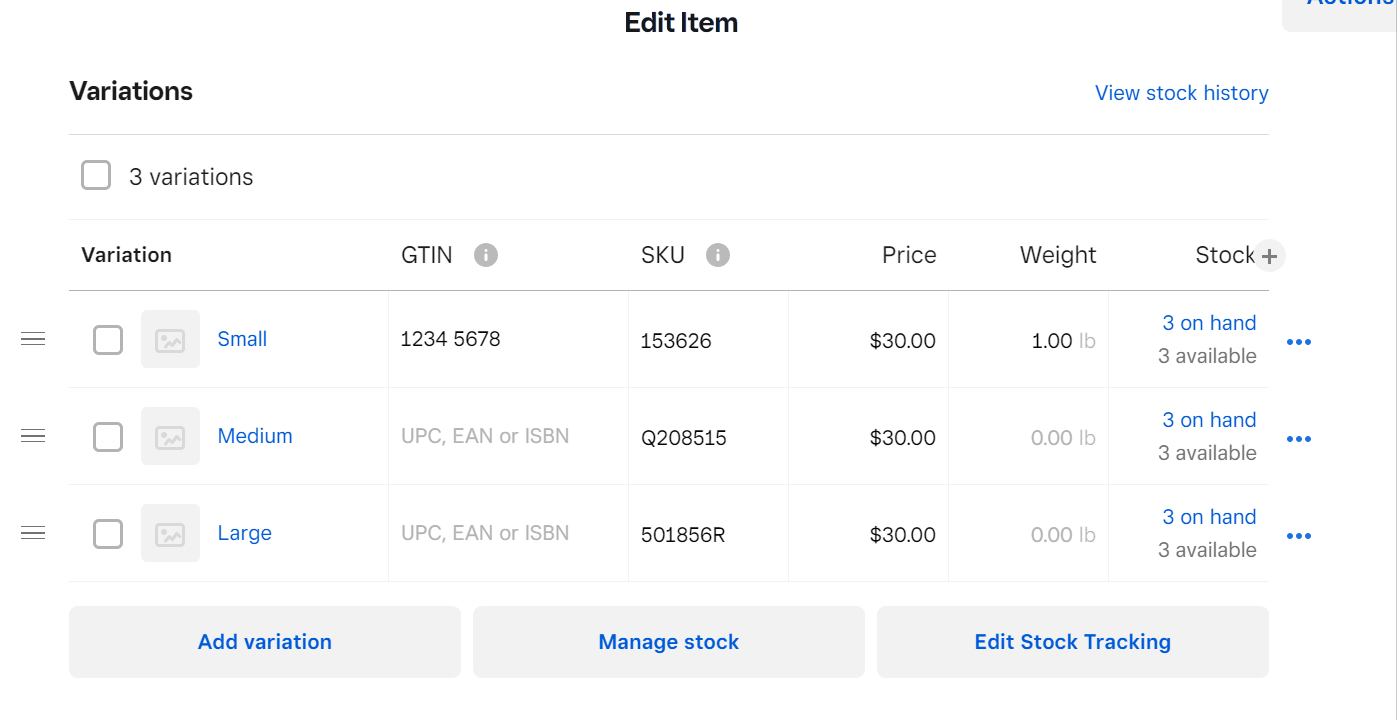Edit the Medium variation's $30.00 price
Screen dimensions: 1397x720
tap(868, 437)
